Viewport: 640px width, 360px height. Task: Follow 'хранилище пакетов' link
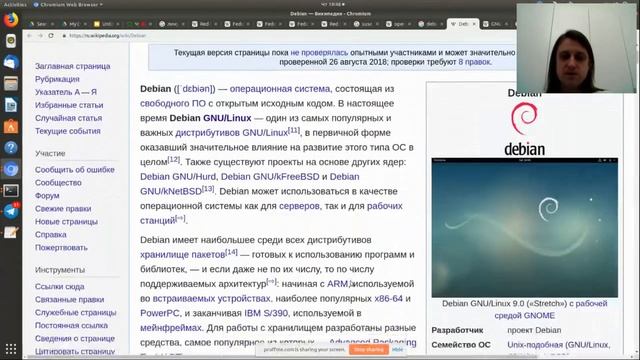(182, 255)
